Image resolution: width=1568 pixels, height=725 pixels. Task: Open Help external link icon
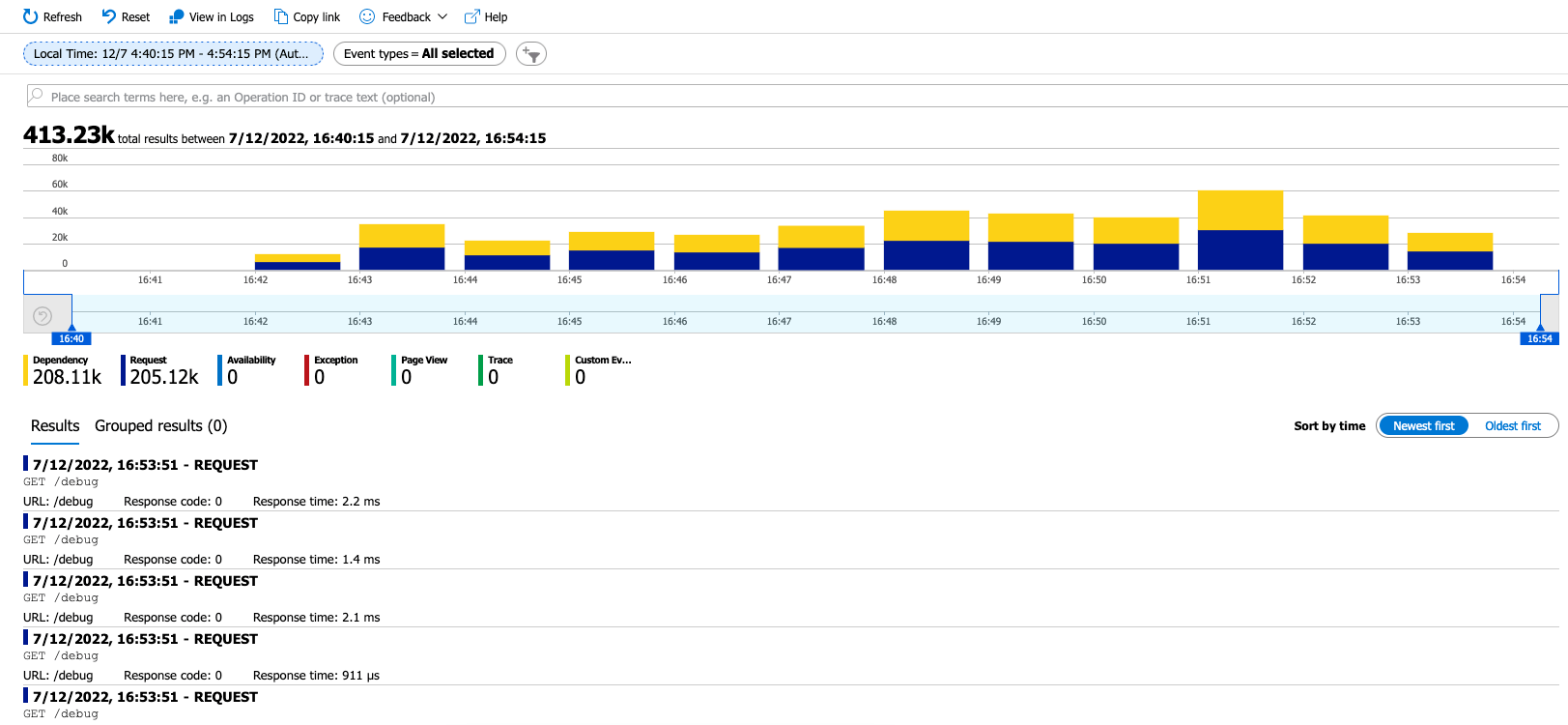coord(472,16)
